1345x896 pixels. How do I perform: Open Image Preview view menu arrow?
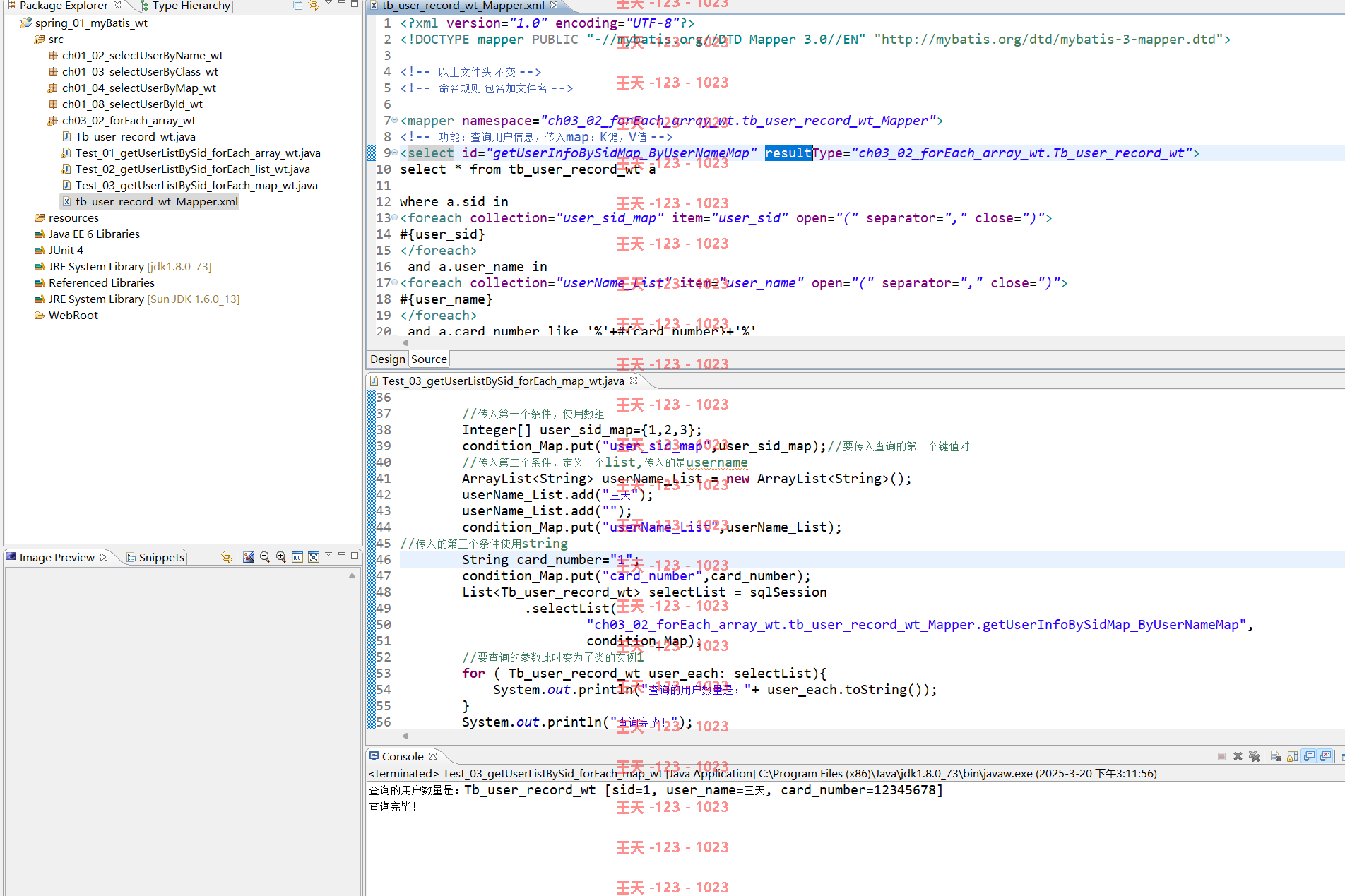pyautogui.click(x=328, y=554)
